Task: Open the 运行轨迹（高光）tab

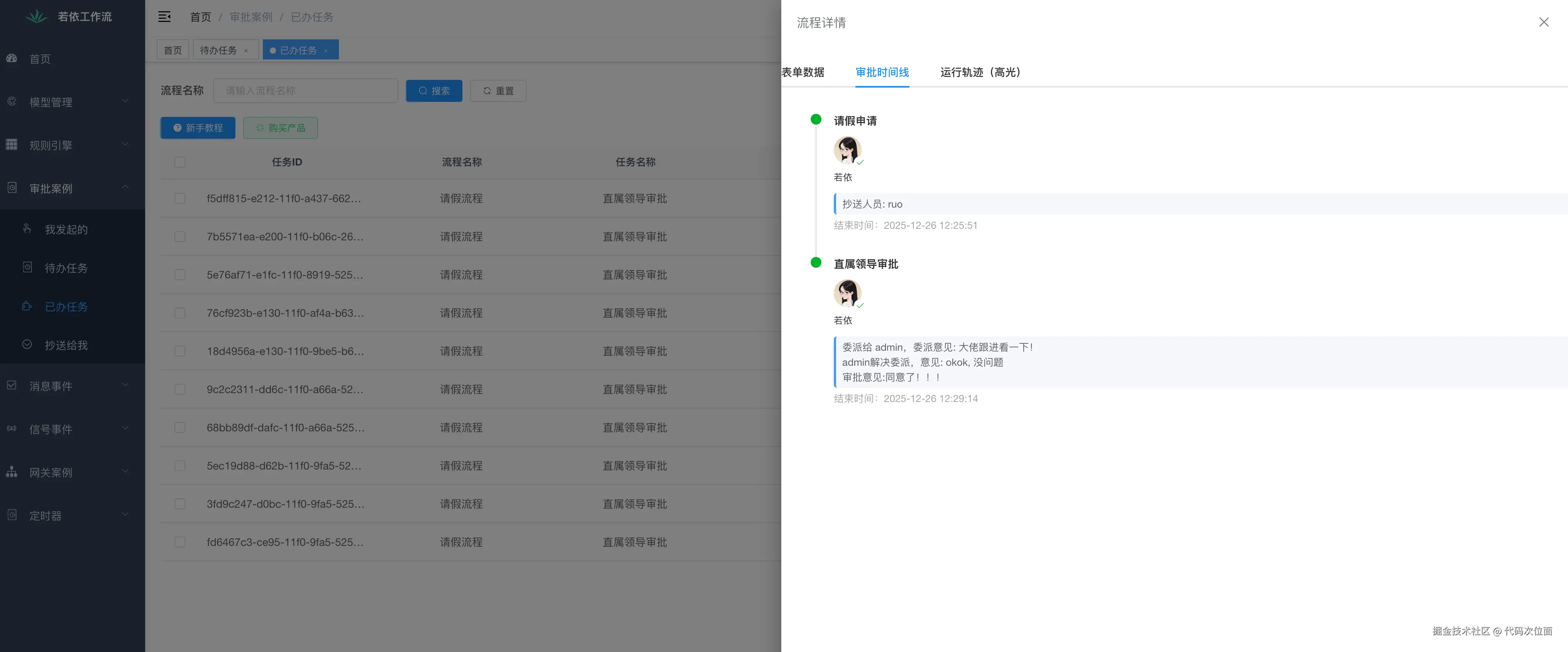Action: tap(980, 73)
